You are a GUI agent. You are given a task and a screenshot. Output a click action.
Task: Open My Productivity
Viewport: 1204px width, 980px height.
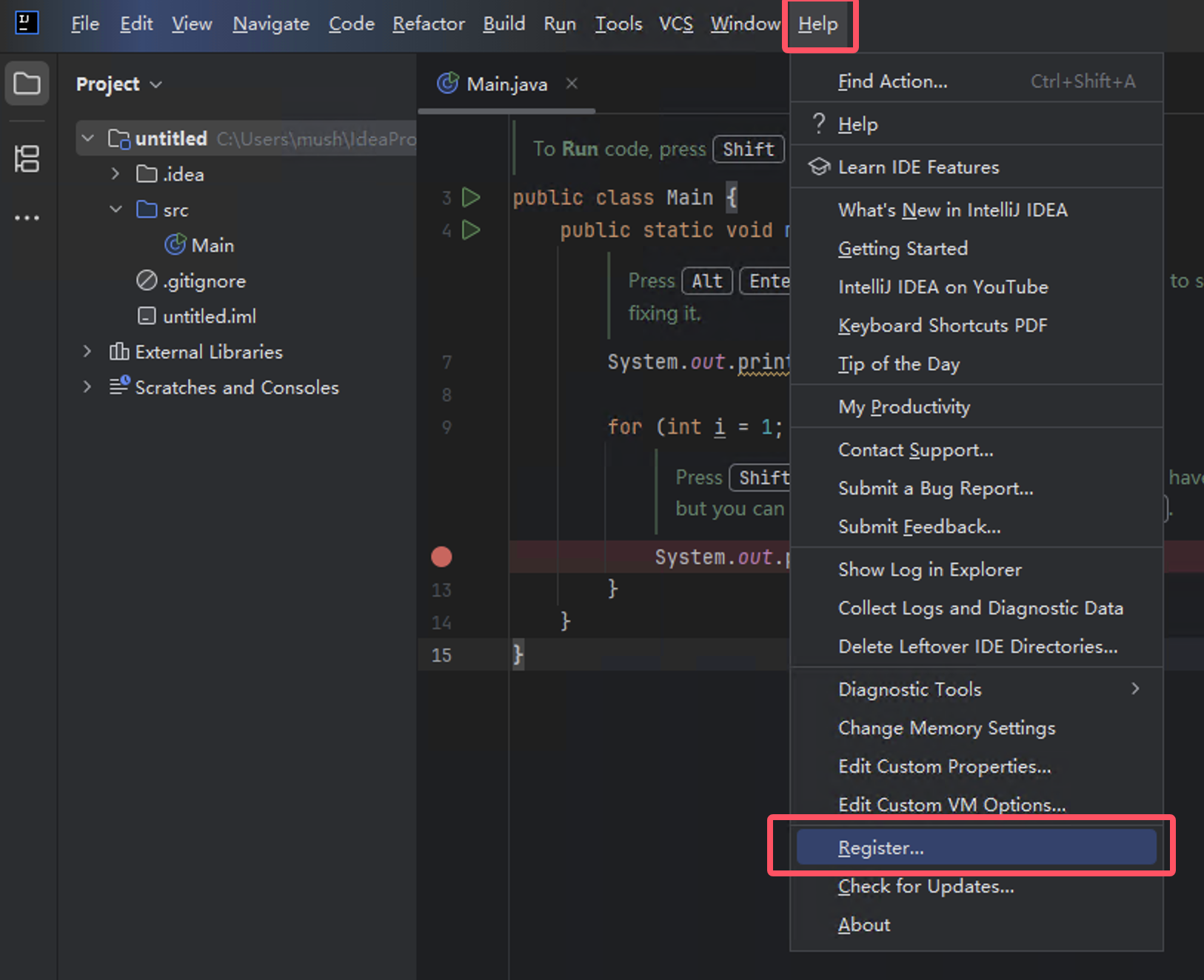pos(977,406)
